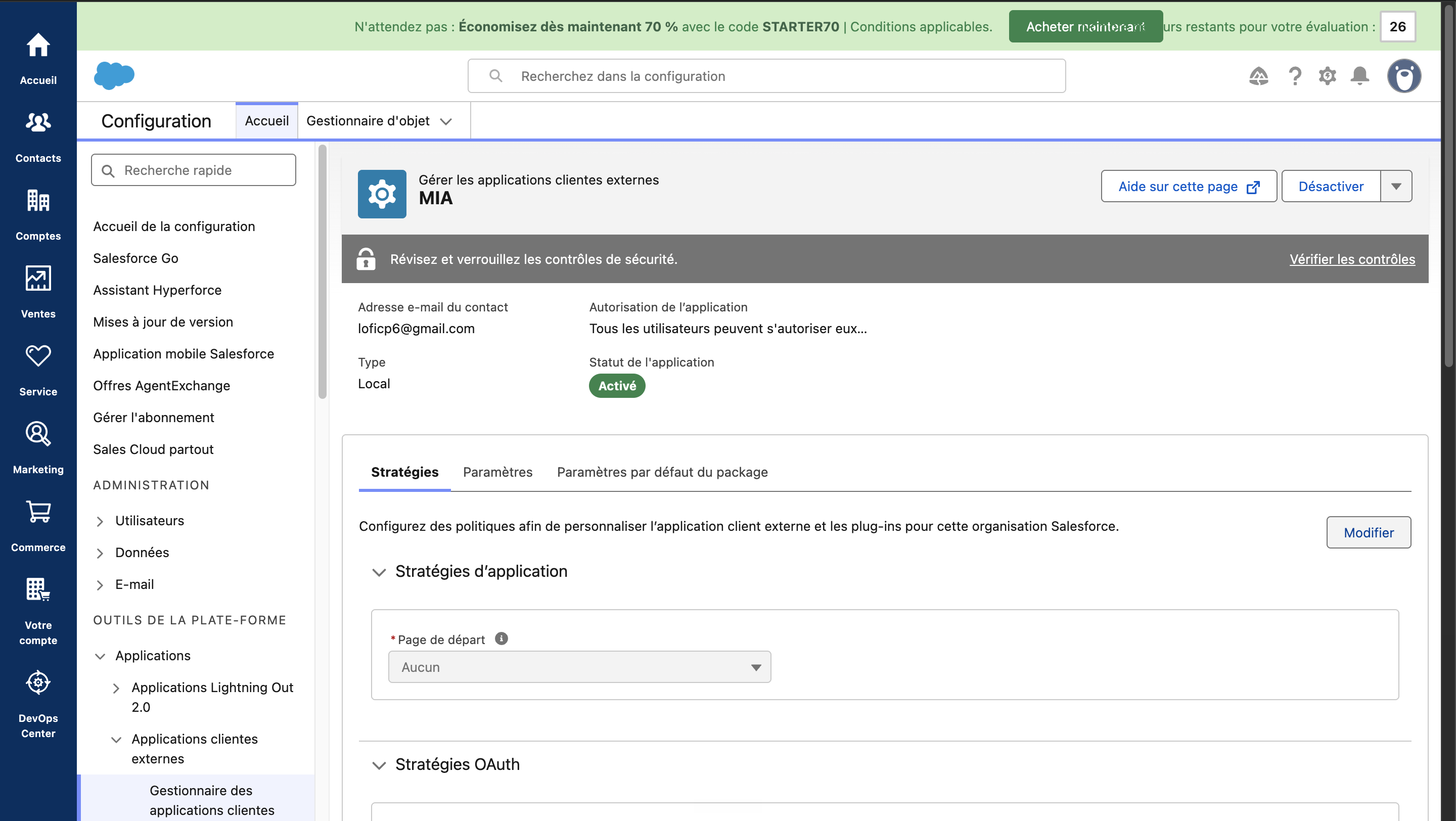The height and width of the screenshot is (821, 1456).
Task: Open Salesforce Go in sidebar
Action: [135, 258]
